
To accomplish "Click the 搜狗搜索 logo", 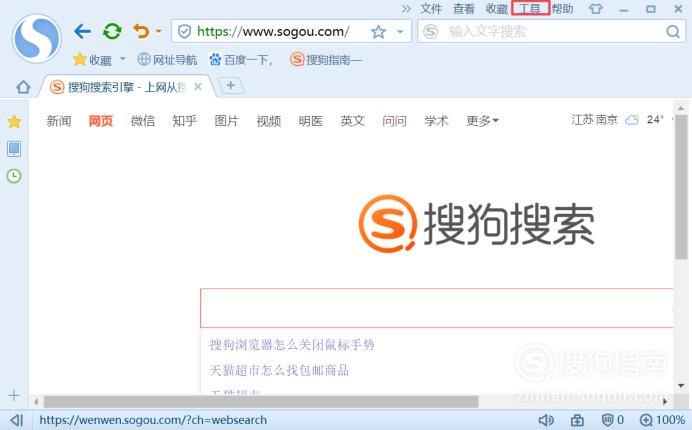I will click(x=477, y=224).
